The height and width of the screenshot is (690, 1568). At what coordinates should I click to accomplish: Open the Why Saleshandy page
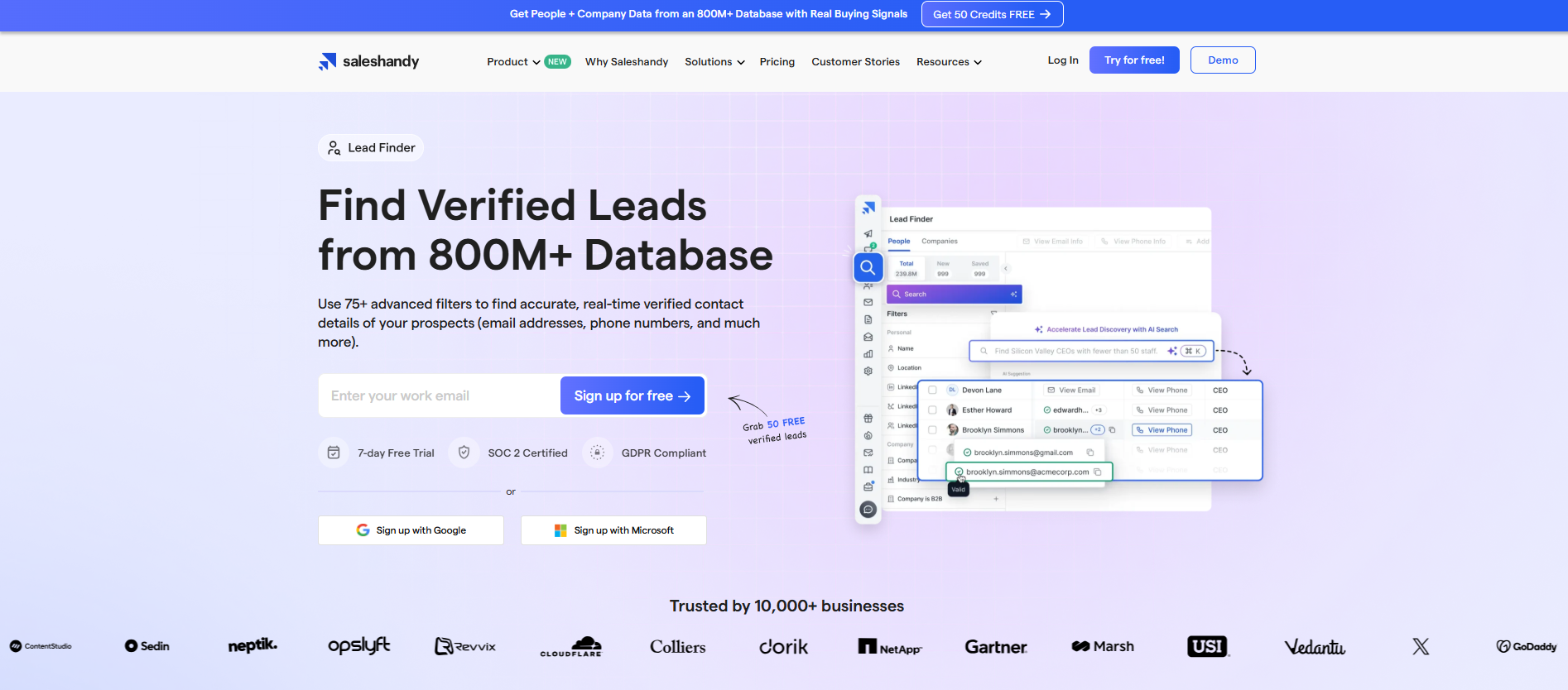627,62
